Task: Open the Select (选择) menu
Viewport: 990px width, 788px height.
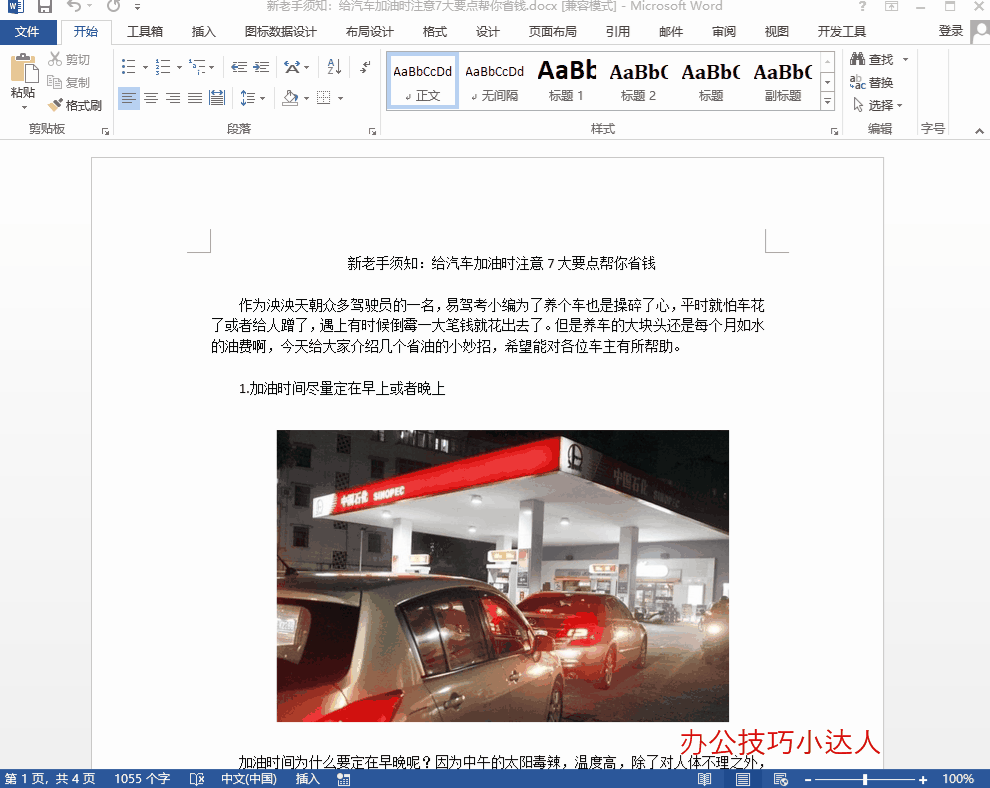Action: (878, 105)
